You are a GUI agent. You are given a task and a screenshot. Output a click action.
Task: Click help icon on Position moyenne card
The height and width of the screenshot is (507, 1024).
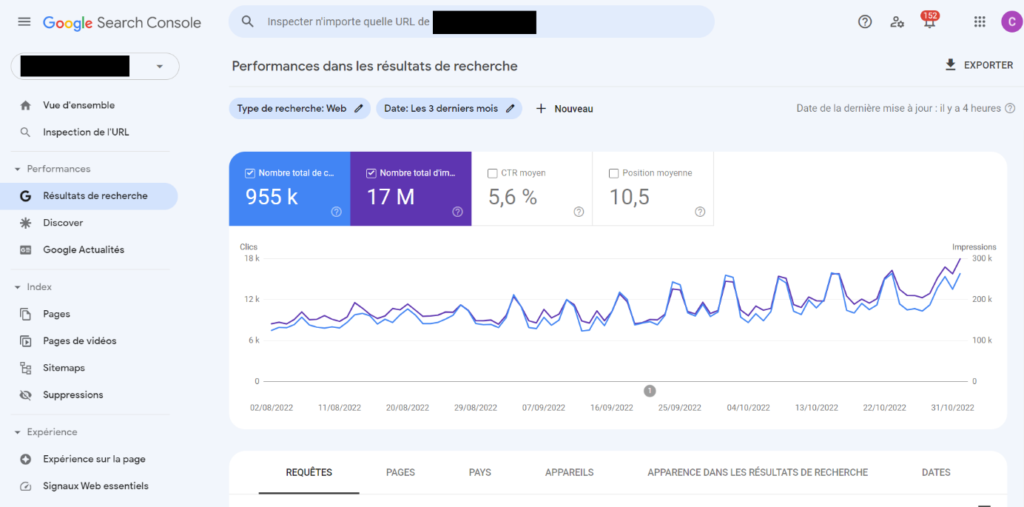tap(700, 211)
